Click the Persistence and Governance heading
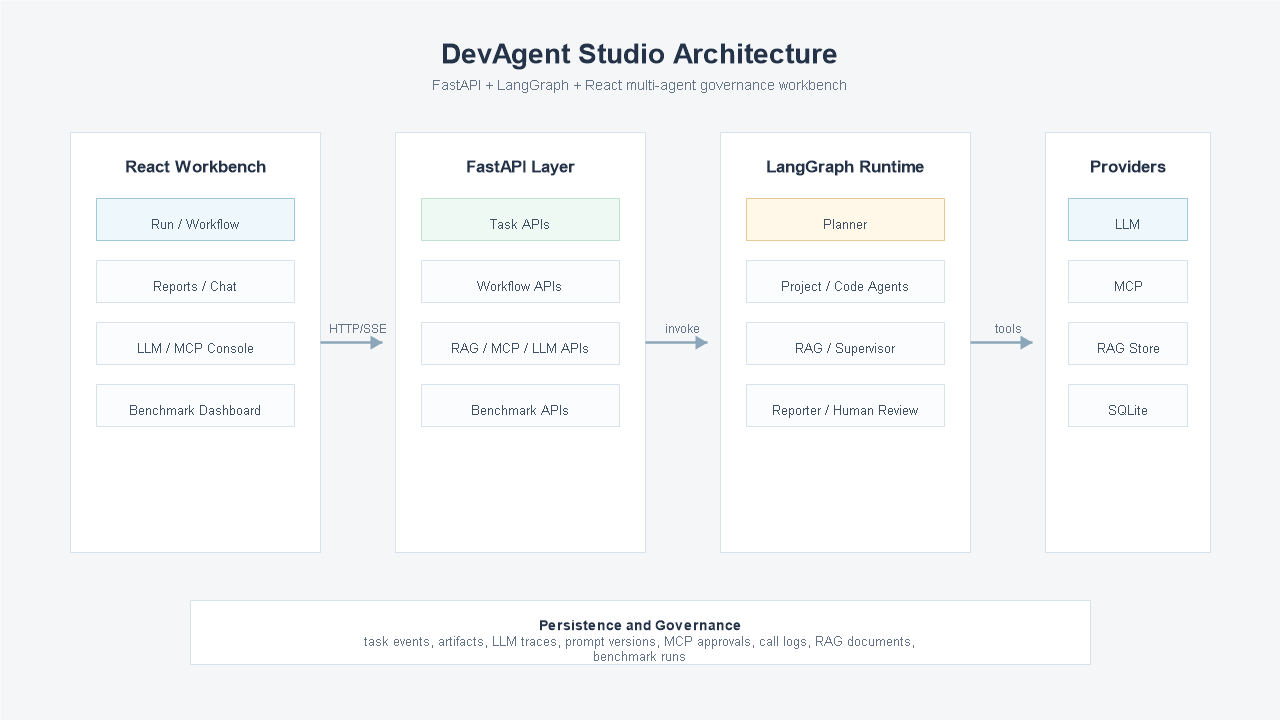Screen dimensions: 1280x720 coord(640,625)
